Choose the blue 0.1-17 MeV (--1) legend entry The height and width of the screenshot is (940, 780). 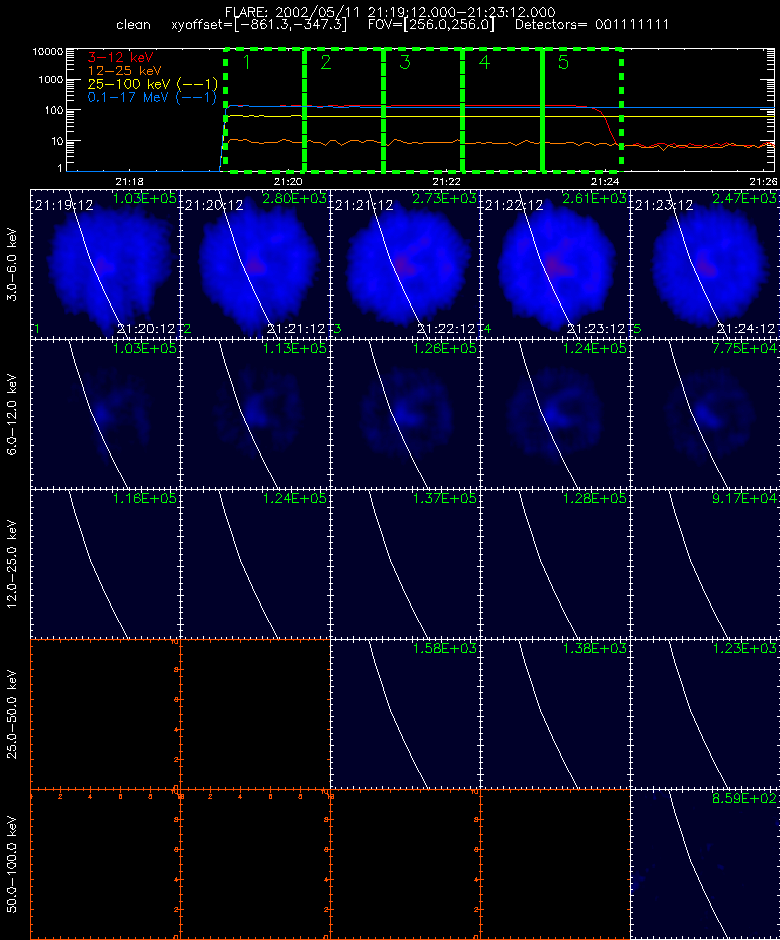[152, 97]
